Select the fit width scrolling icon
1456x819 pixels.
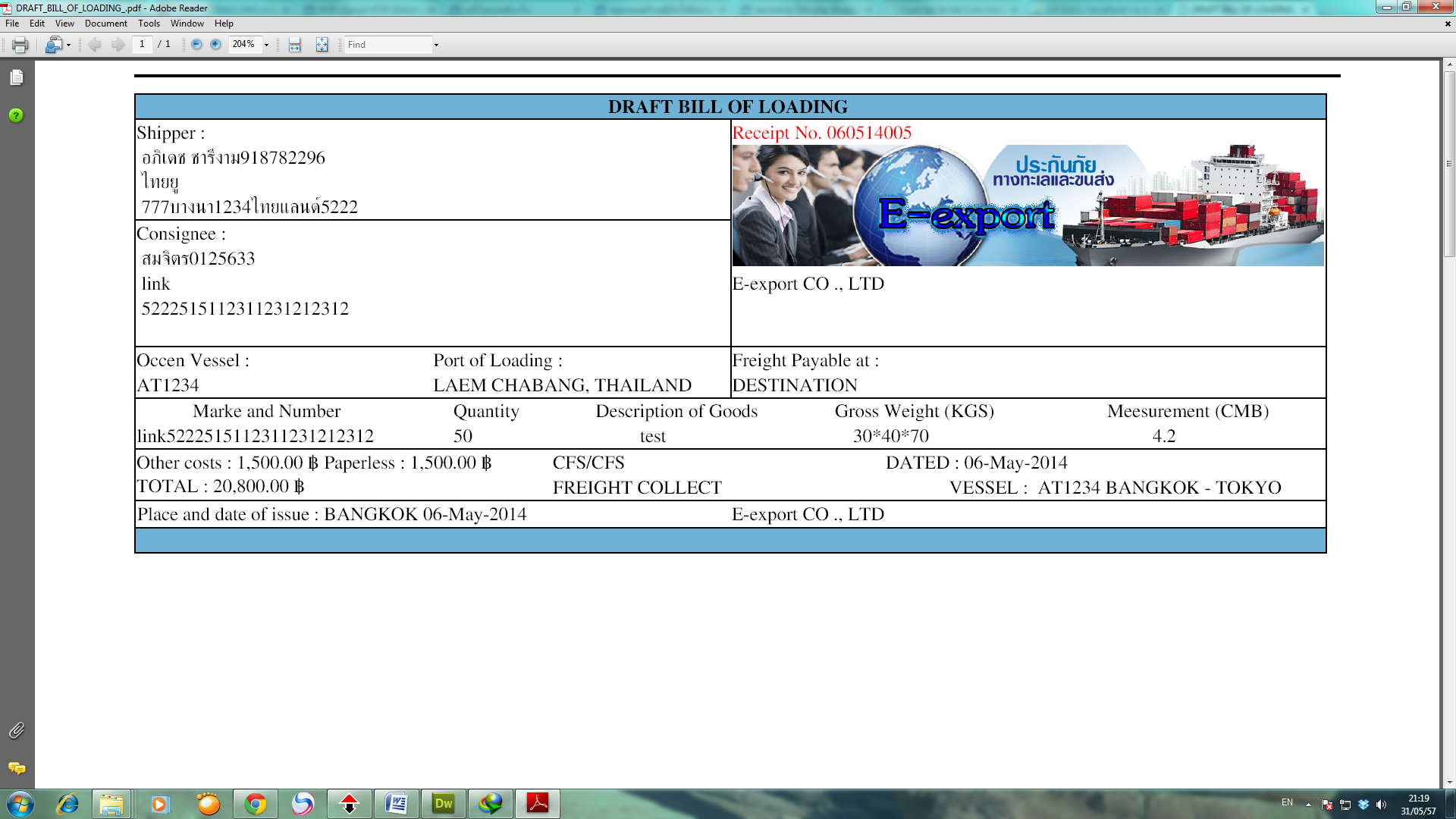pyautogui.click(x=295, y=45)
